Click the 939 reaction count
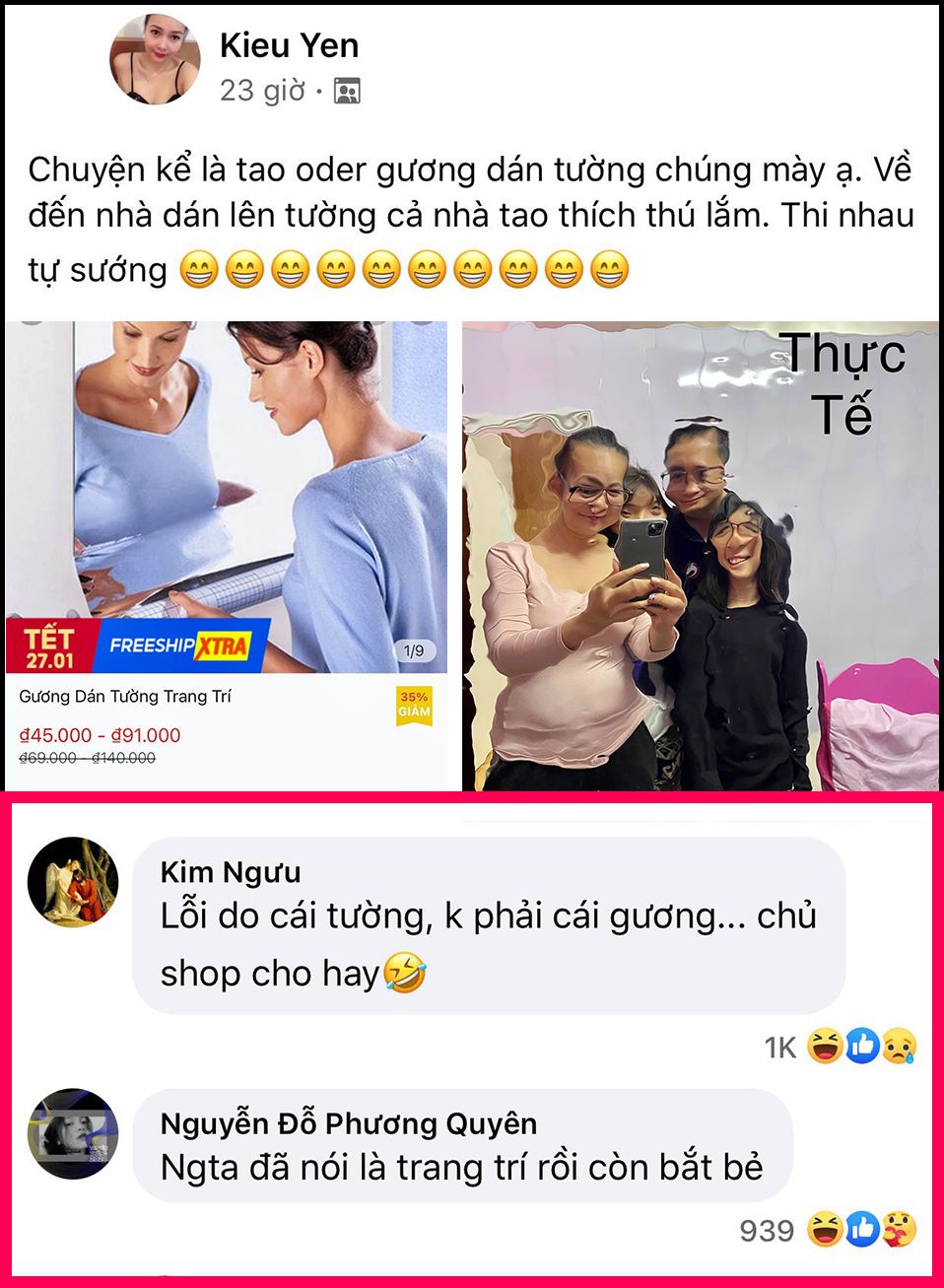The width and height of the screenshot is (944, 1288). pos(767,1230)
